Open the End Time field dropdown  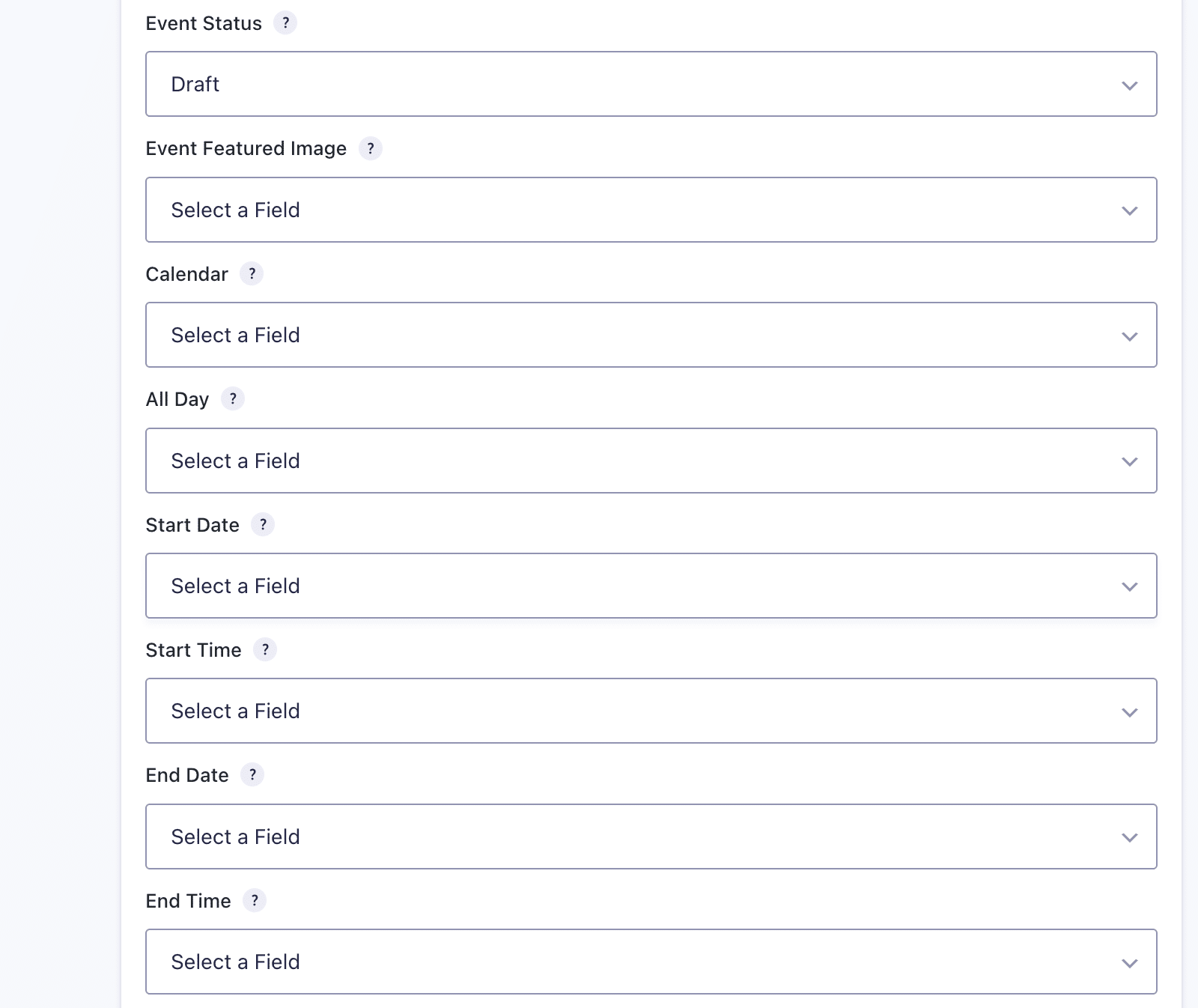(651, 962)
